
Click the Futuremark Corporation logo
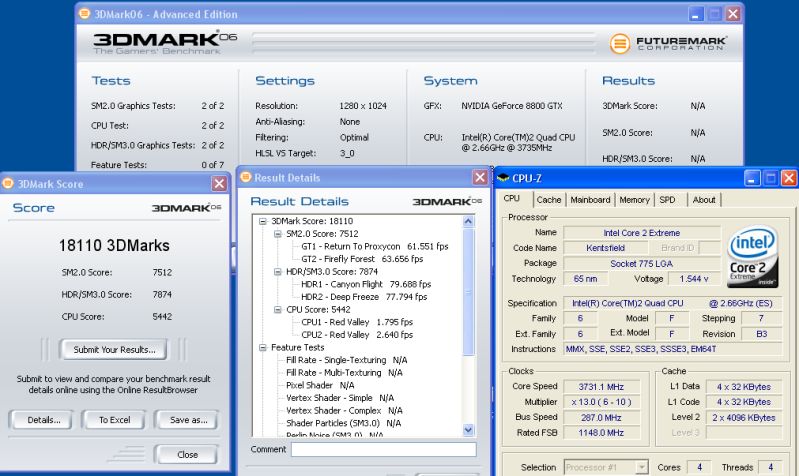tap(668, 43)
